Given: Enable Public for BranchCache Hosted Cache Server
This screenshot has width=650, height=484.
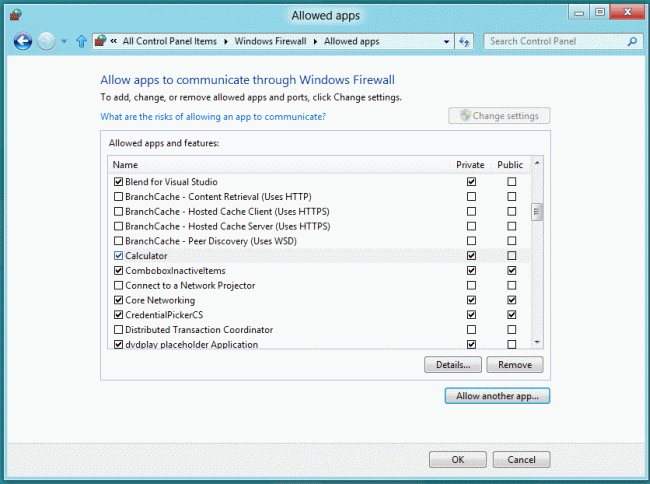Looking at the screenshot, I should [512, 226].
